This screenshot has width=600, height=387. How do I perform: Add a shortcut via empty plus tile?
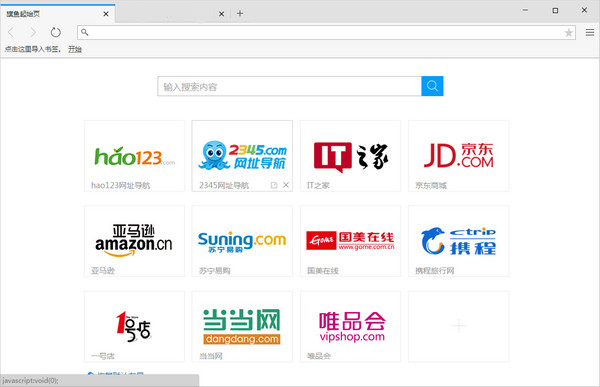(x=459, y=327)
